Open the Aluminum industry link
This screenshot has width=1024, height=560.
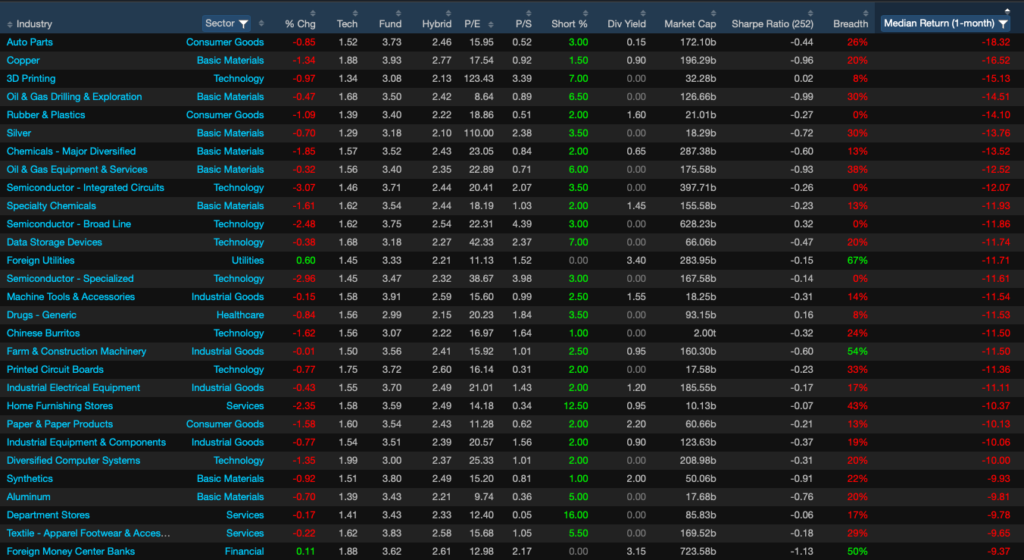click(x=28, y=497)
